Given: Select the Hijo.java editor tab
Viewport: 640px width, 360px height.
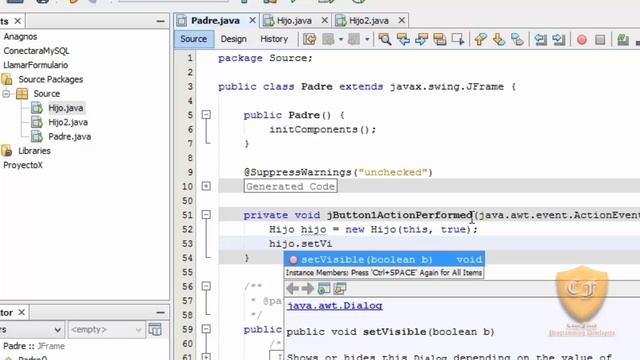Looking at the screenshot, I should point(294,20).
